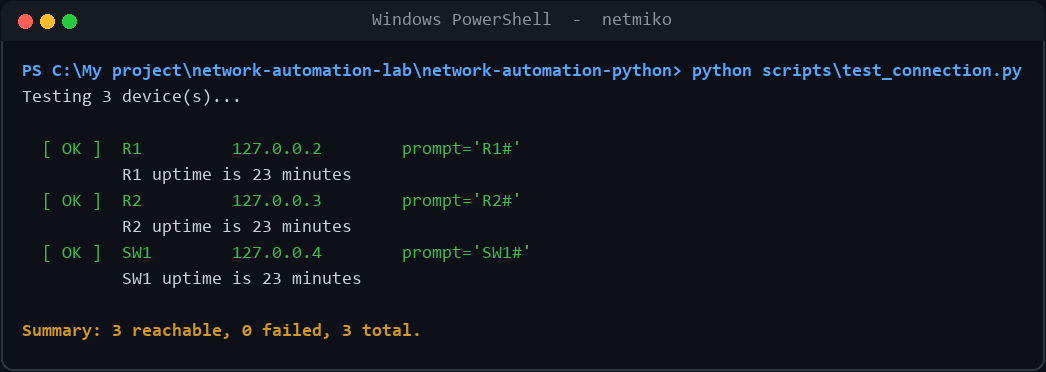The width and height of the screenshot is (1046, 372).
Task: Click the device name R2 in results
Action: 132,201
